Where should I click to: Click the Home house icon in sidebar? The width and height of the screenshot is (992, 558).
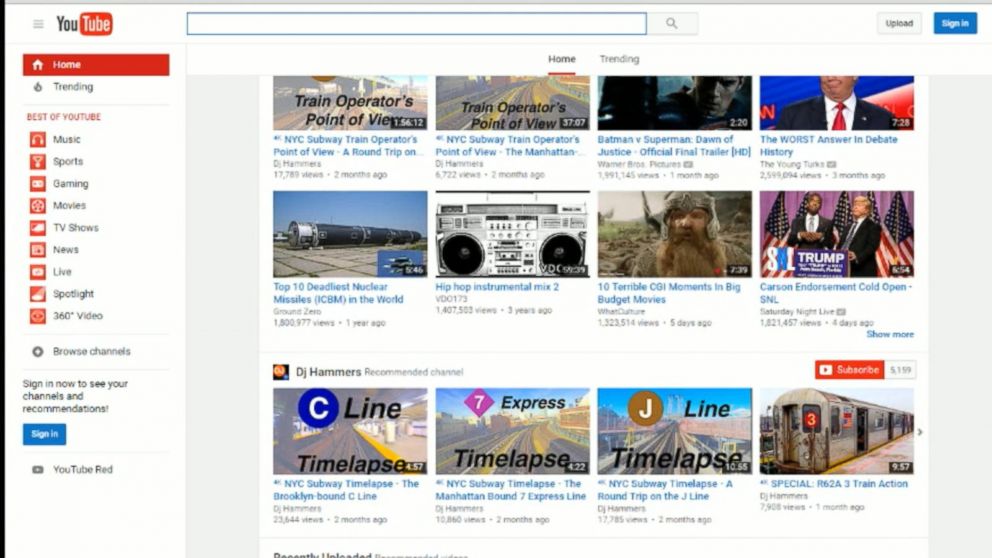point(38,65)
